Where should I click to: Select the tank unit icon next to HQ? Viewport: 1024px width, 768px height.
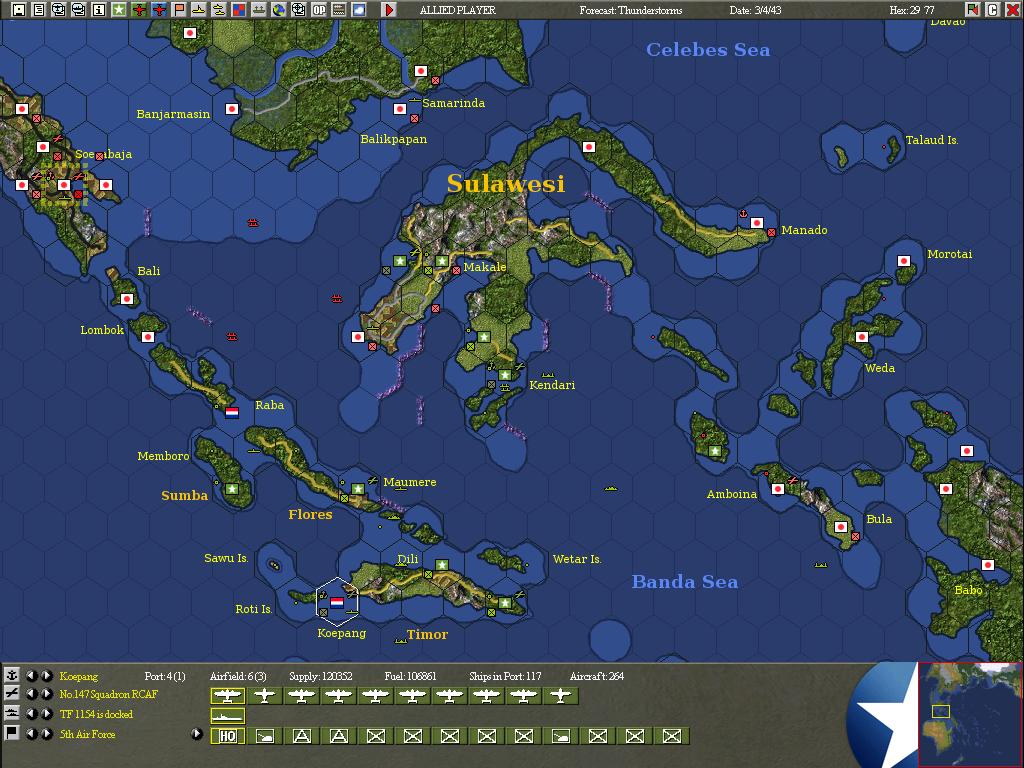(264, 736)
